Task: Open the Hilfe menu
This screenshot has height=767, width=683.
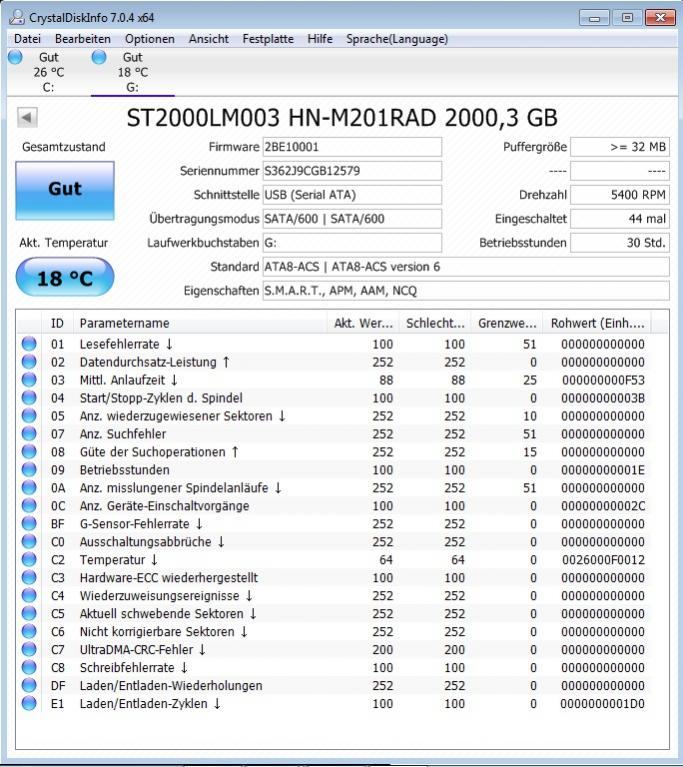Action: point(320,39)
